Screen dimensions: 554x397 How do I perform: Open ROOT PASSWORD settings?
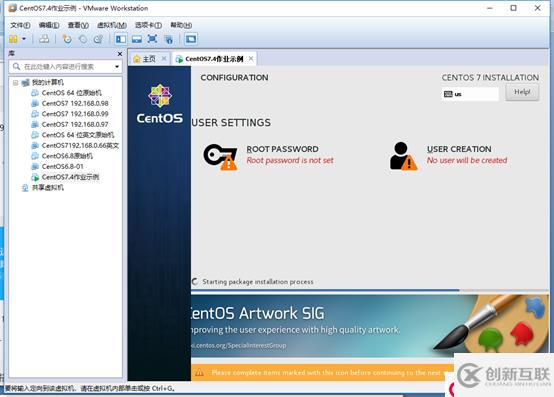[282, 149]
